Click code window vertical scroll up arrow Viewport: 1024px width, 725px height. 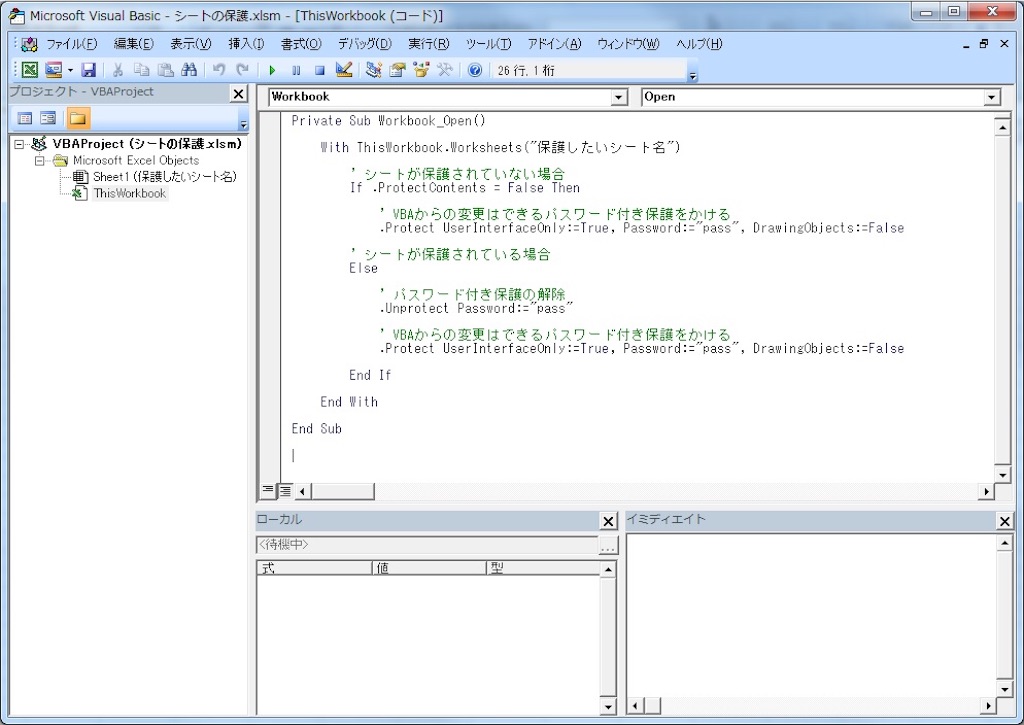(x=1002, y=127)
